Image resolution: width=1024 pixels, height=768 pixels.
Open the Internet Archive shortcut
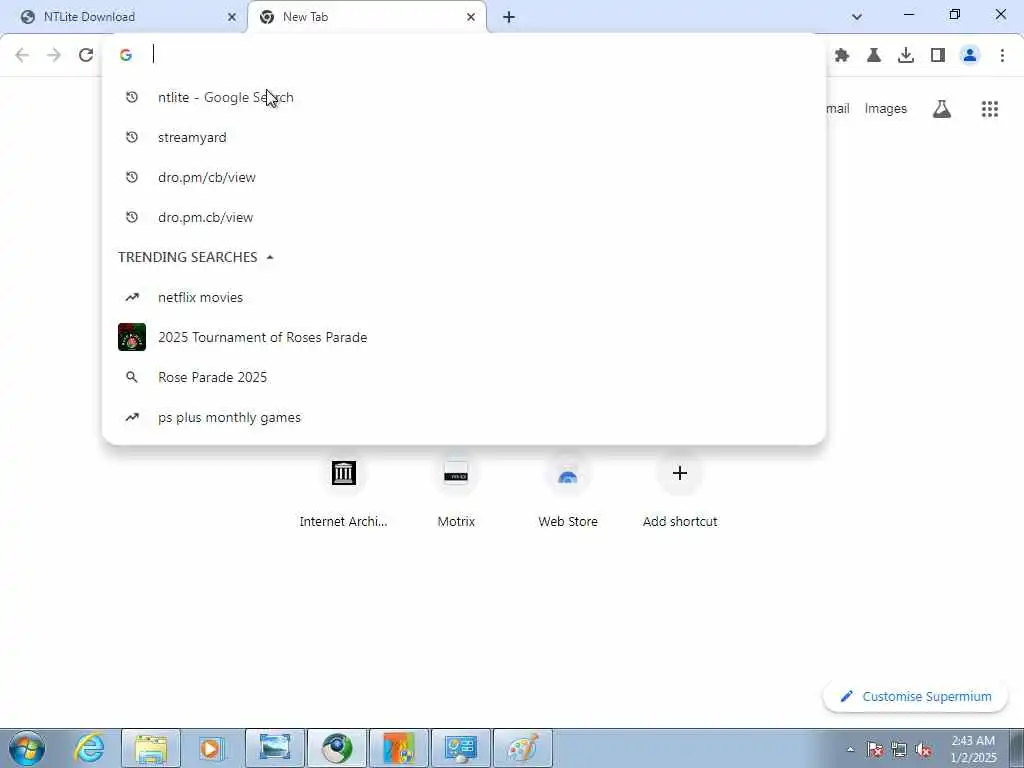[x=344, y=490]
